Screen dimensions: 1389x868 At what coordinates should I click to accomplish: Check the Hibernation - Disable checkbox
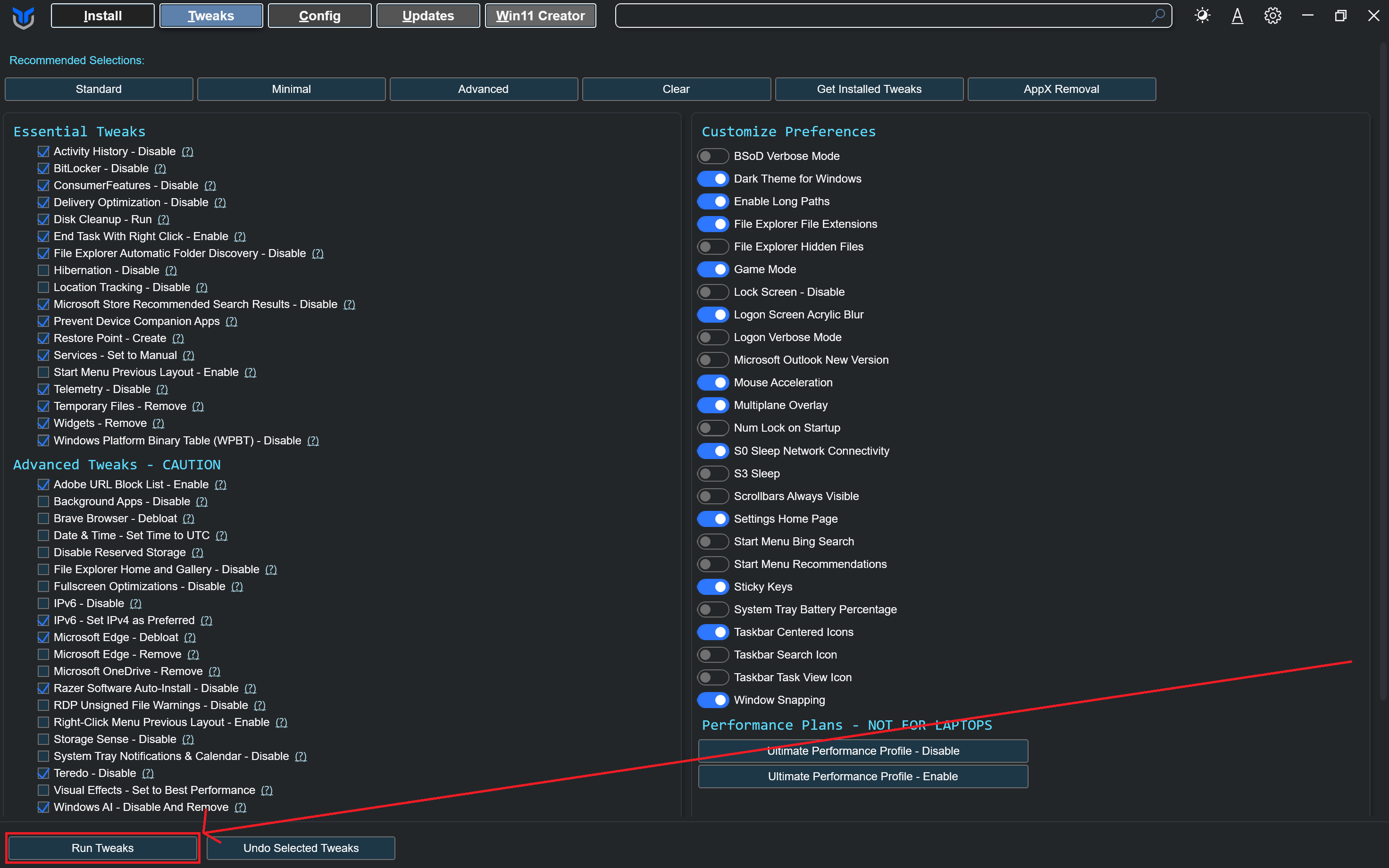click(x=43, y=270)
